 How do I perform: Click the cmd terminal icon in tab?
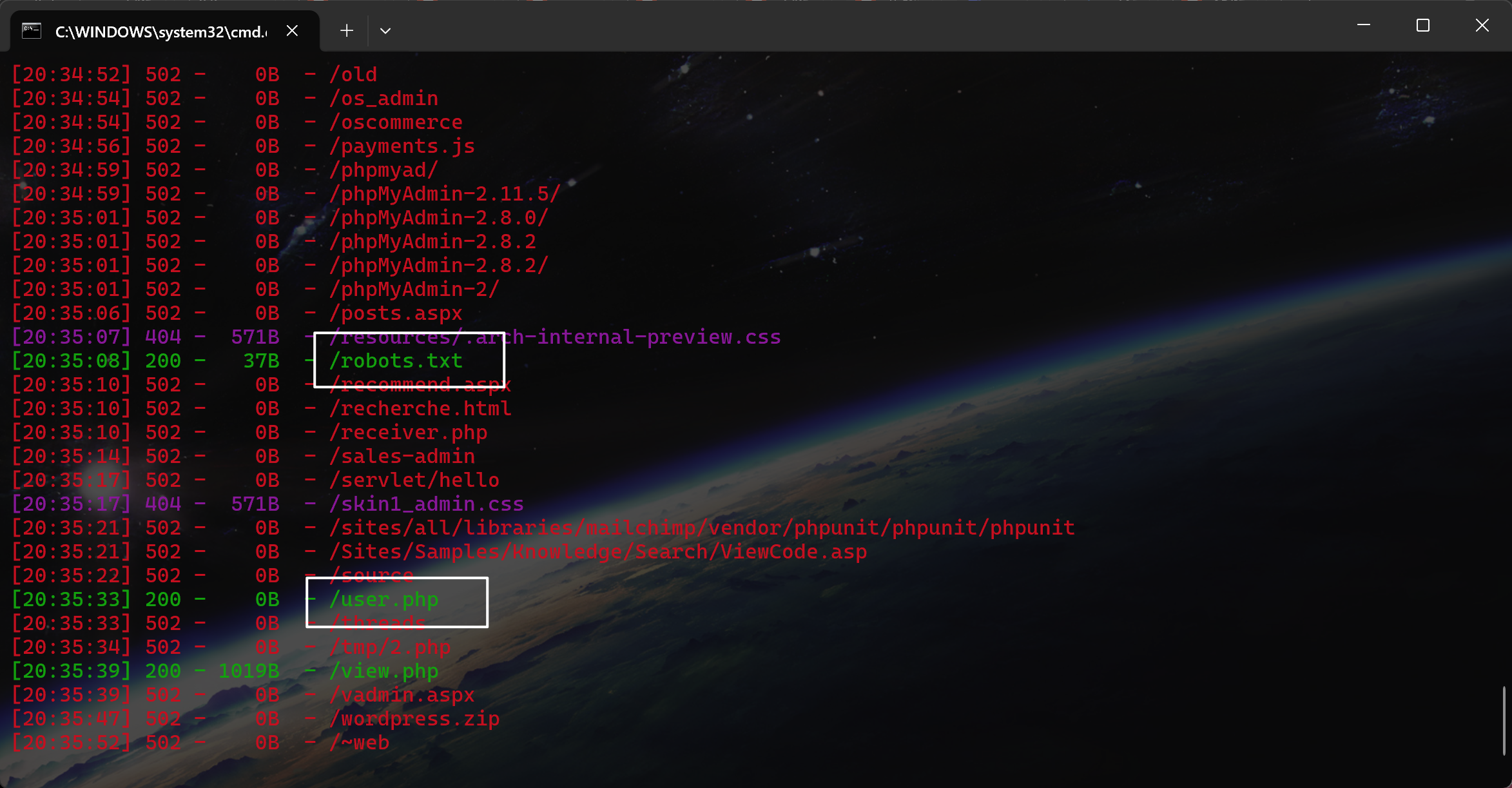point(31,31)
